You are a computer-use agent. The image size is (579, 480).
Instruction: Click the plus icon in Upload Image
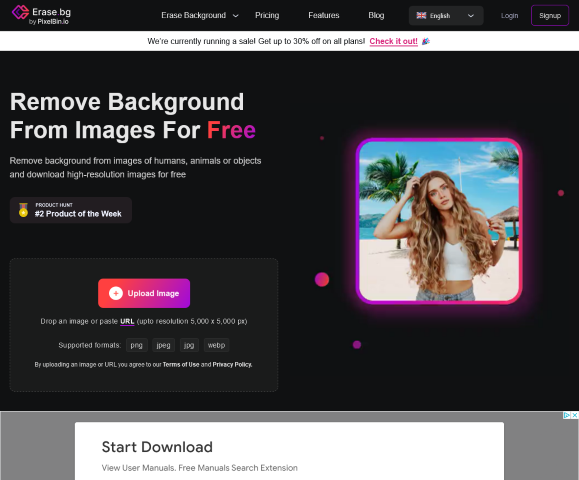pos(116,293)
